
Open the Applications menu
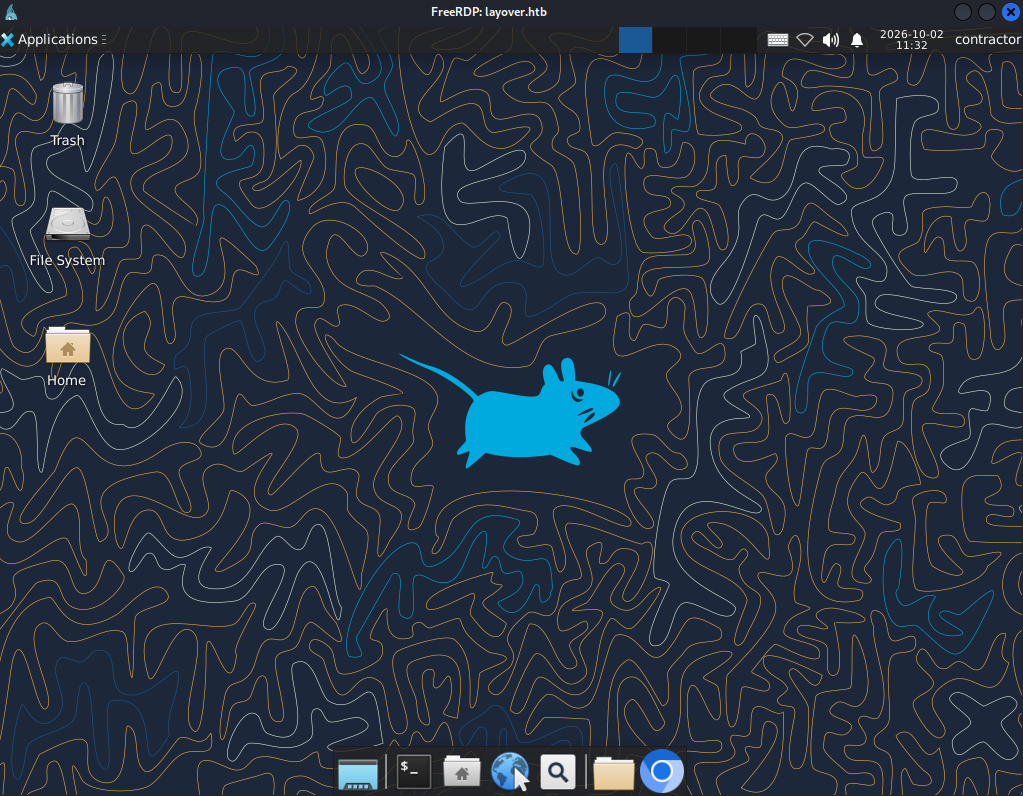pyautogui.click(x=53, y=40)
